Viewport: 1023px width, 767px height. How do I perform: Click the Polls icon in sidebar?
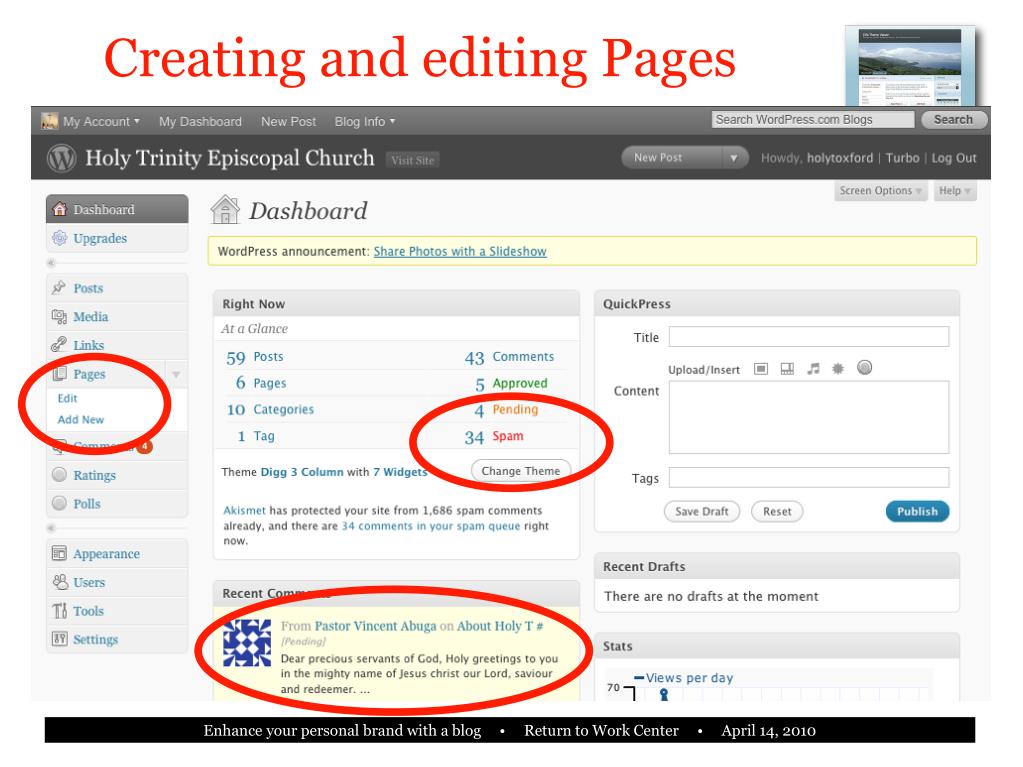[59, 504]
